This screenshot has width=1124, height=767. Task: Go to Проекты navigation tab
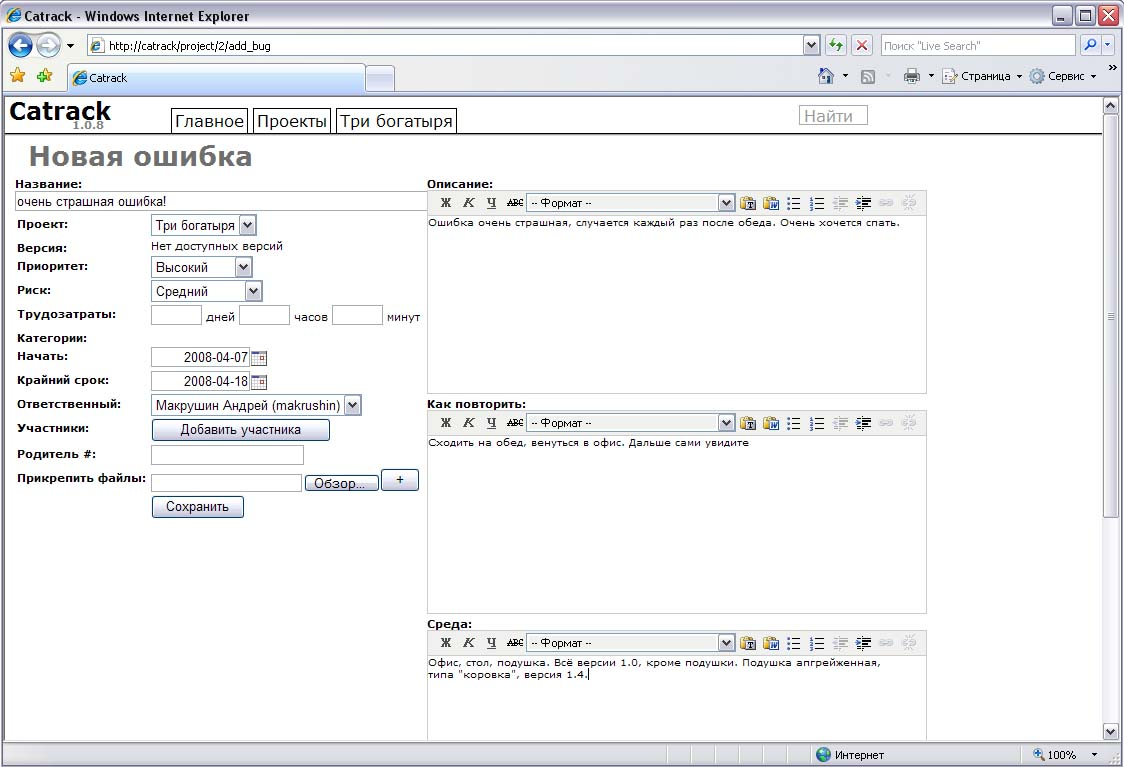click(x=292, y=121)
